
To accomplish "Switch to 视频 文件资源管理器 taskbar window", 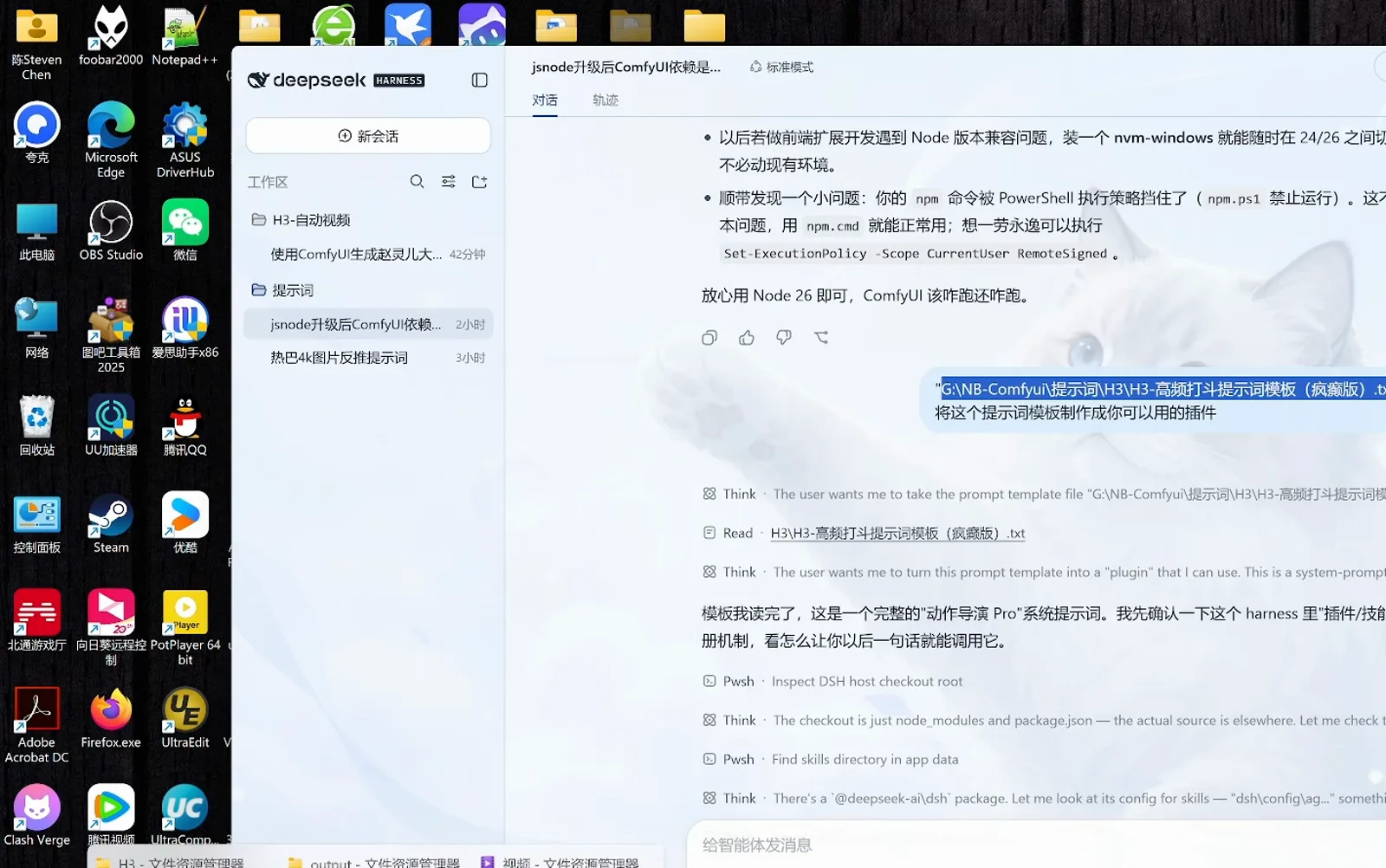I will click(560, 862).
